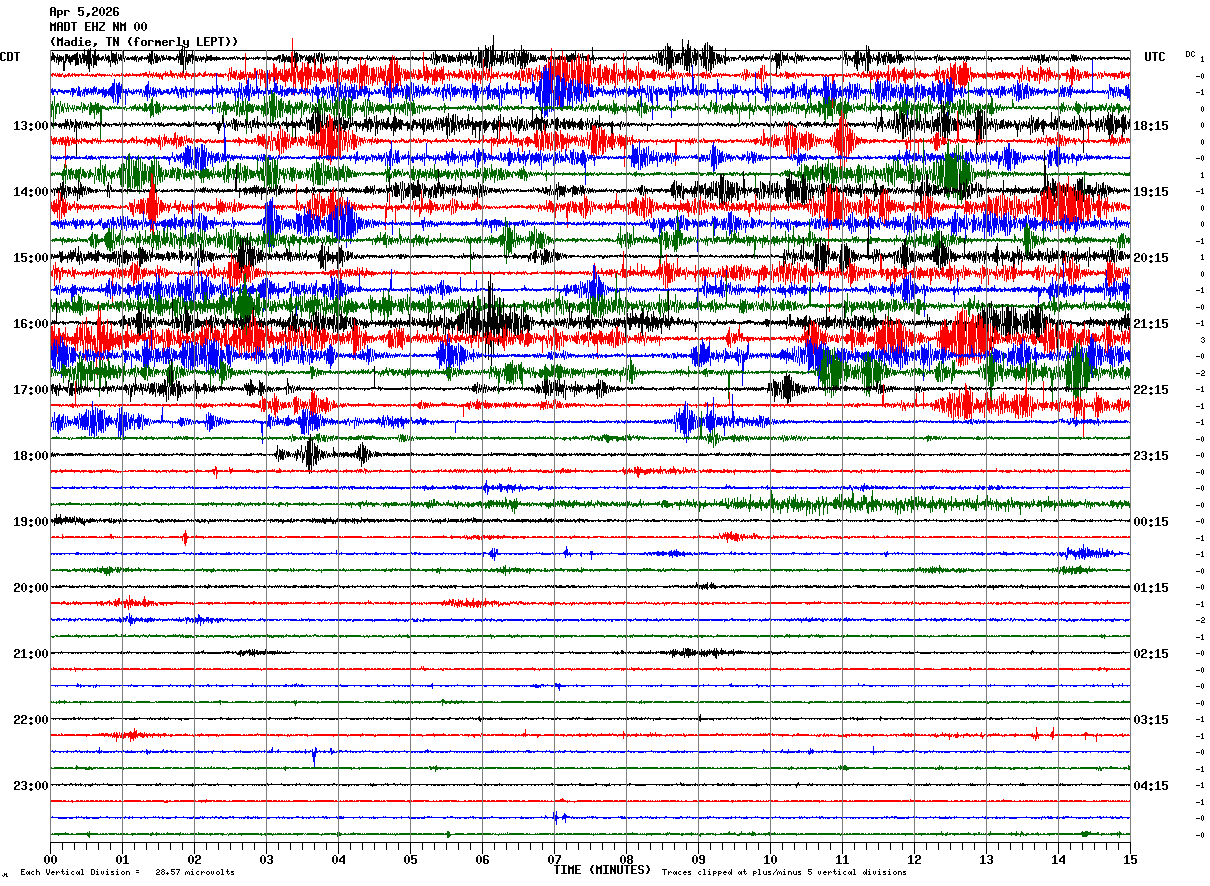
Task: Pick minute mark 03 on the time axis
Action: [x=266, y=859]
